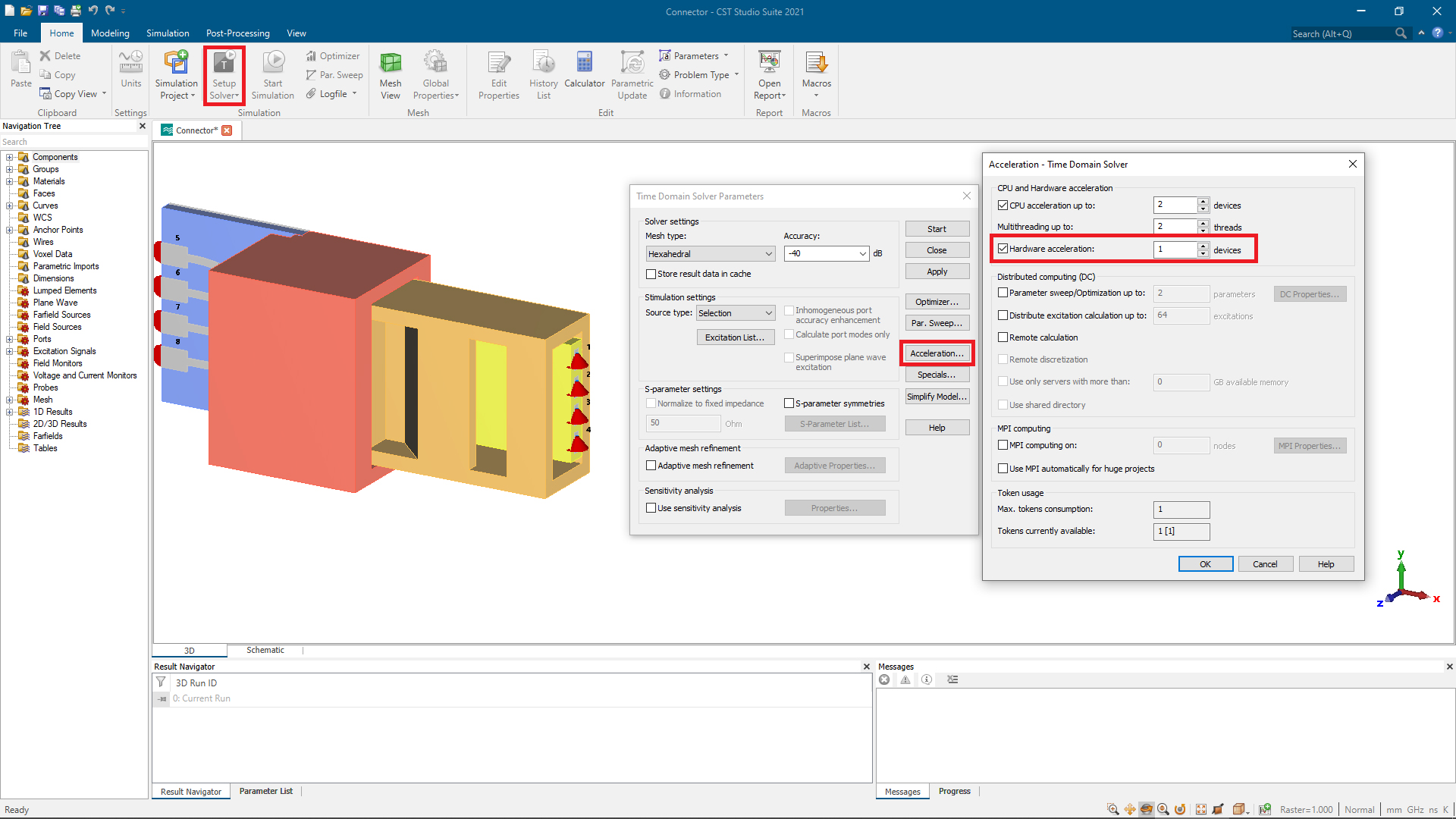Click the Max. tokens consumption field

(x=1181, y=510)
